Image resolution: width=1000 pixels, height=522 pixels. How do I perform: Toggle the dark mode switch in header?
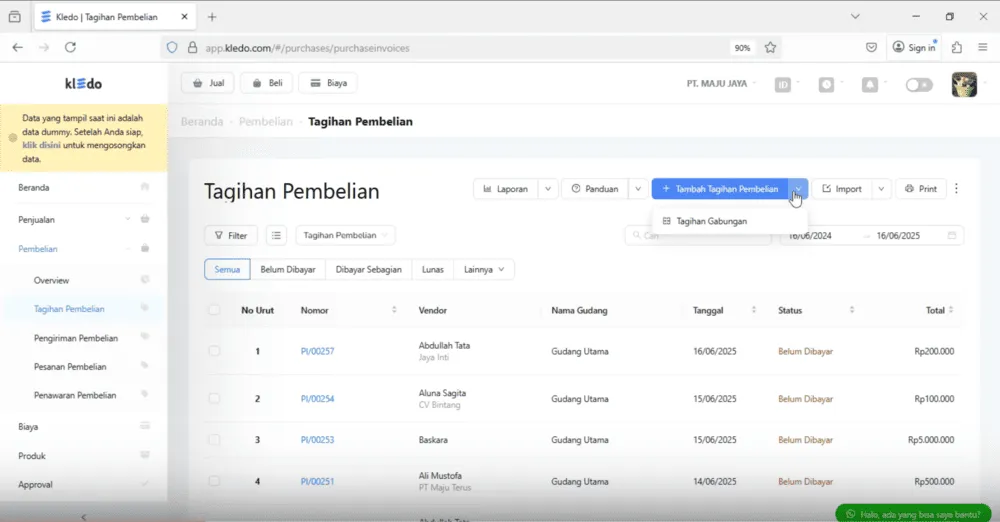[919, 85]
